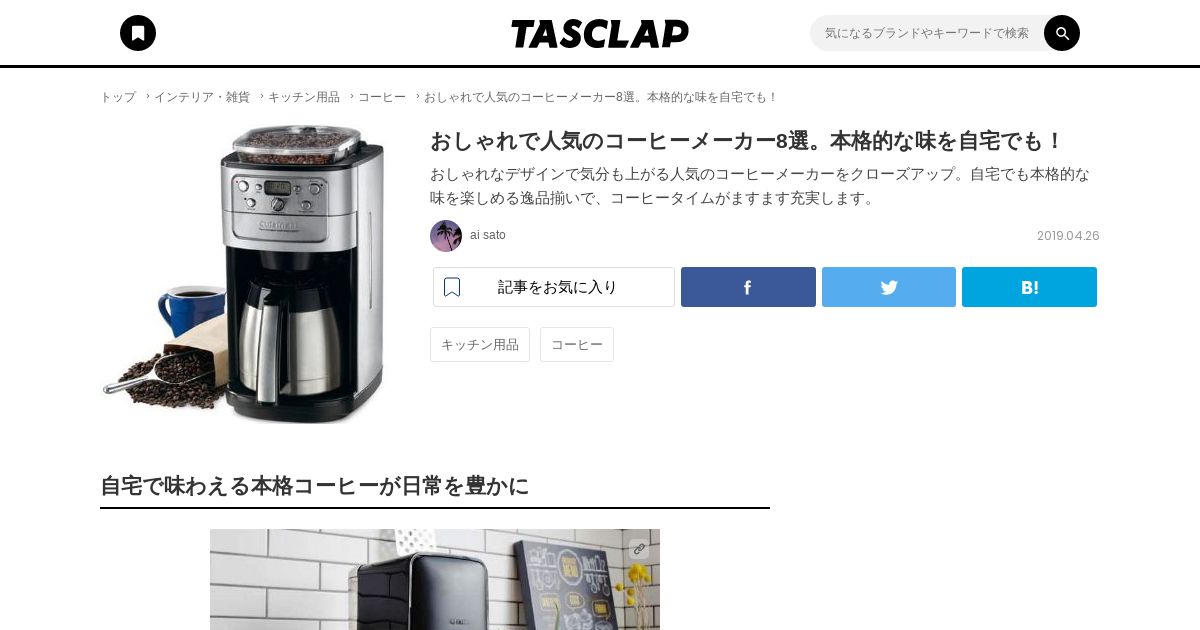The height and width of the screenshot is (630, 1200).
Task: Open the TASCLAP logo home link
Action: (600, 33)
